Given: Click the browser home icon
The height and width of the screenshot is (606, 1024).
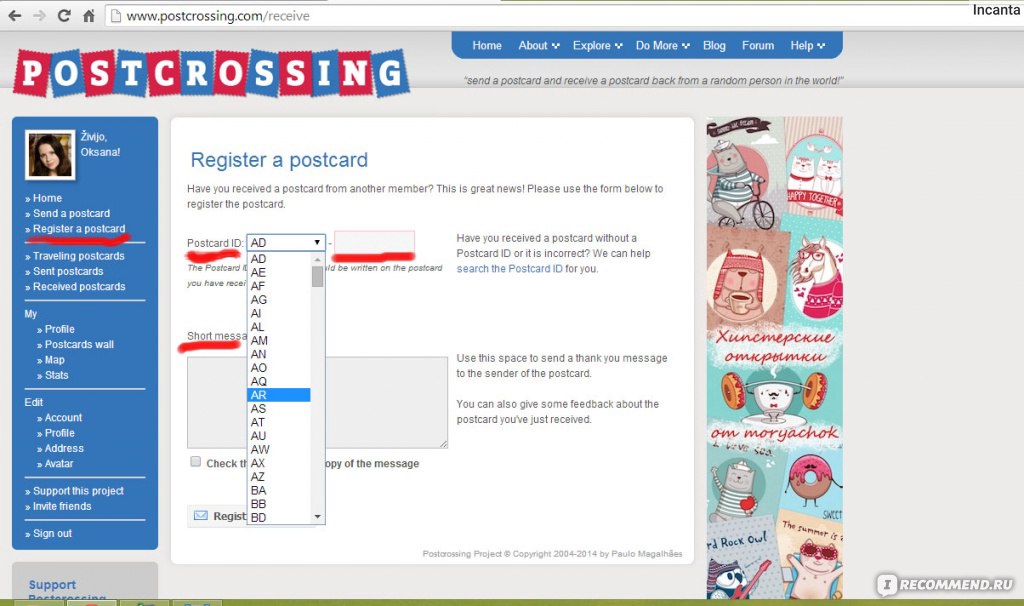Looking at the screenshot, I should point(88,16).
